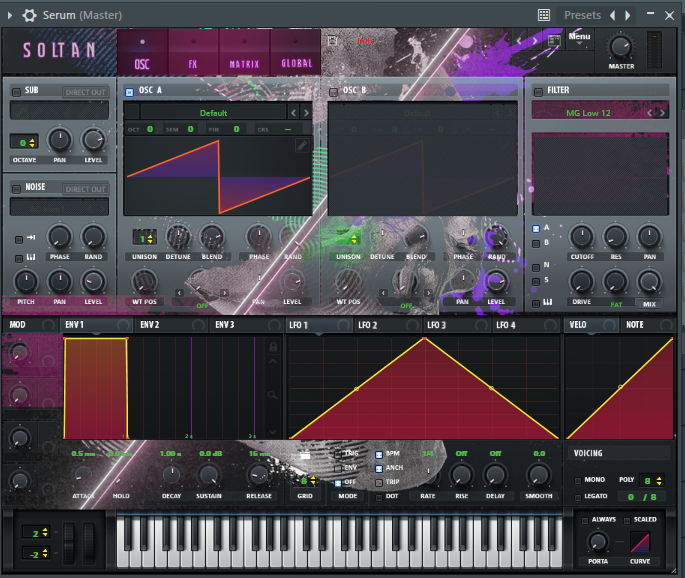This screenshot has height=578, width=685.
Task: Toggle noise one-shot arrow checkbox
Action: 19,239
